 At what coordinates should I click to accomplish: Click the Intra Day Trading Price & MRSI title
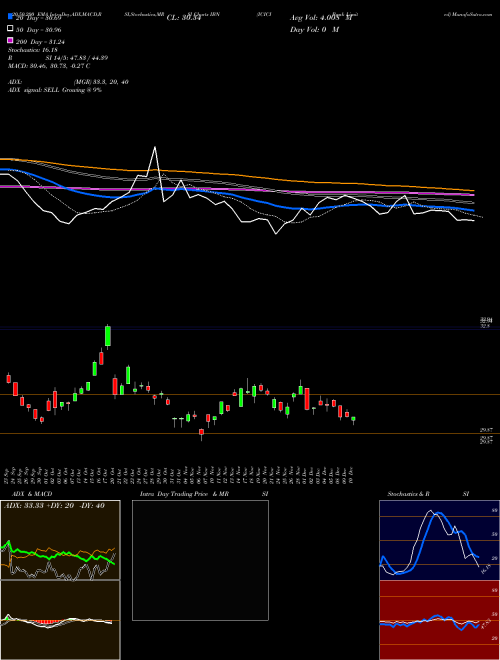(204, 494)
